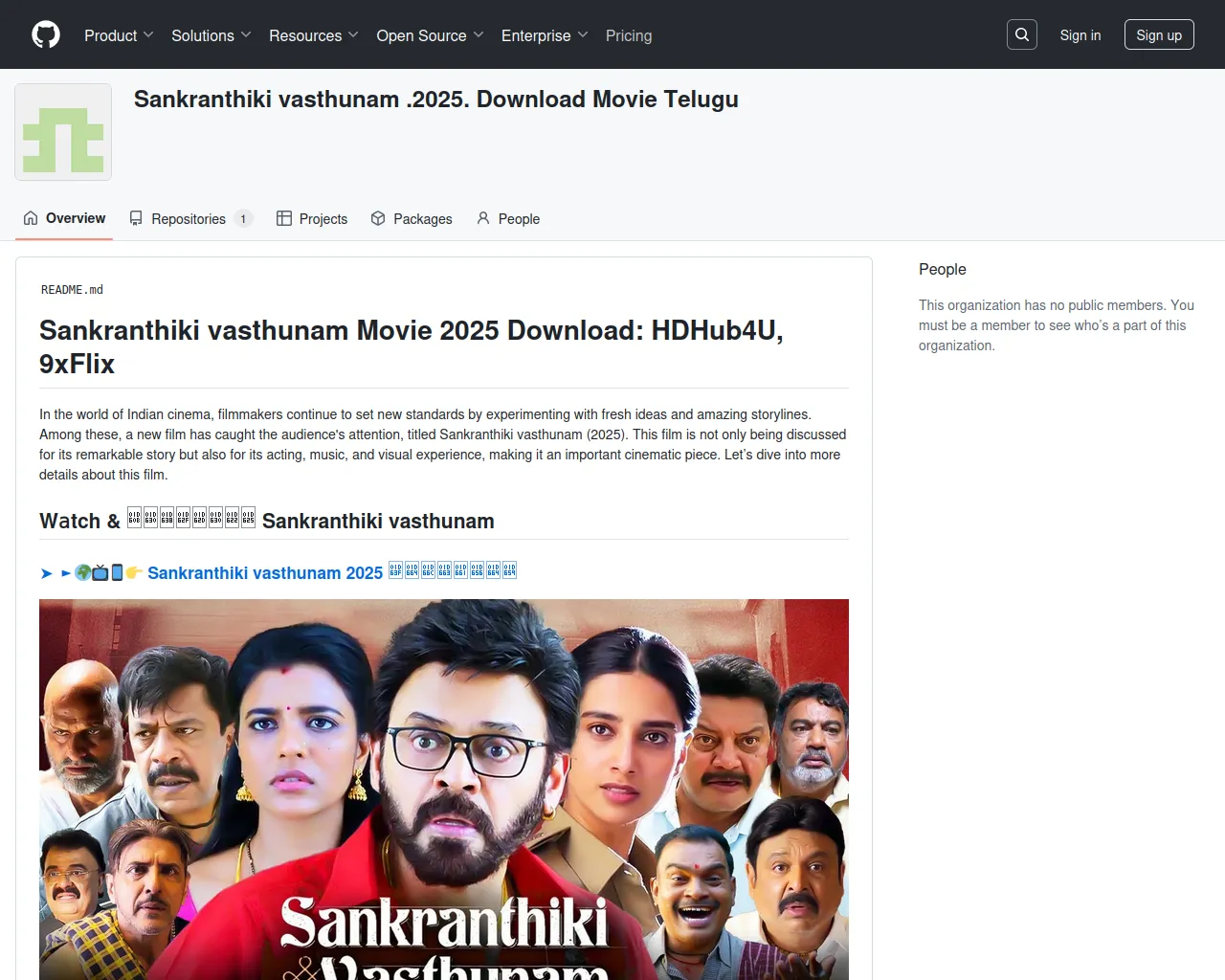Viewport: 1225px width, 980px height.
Task: Go to the Pricing page
Action: click(x=629, y=35)
